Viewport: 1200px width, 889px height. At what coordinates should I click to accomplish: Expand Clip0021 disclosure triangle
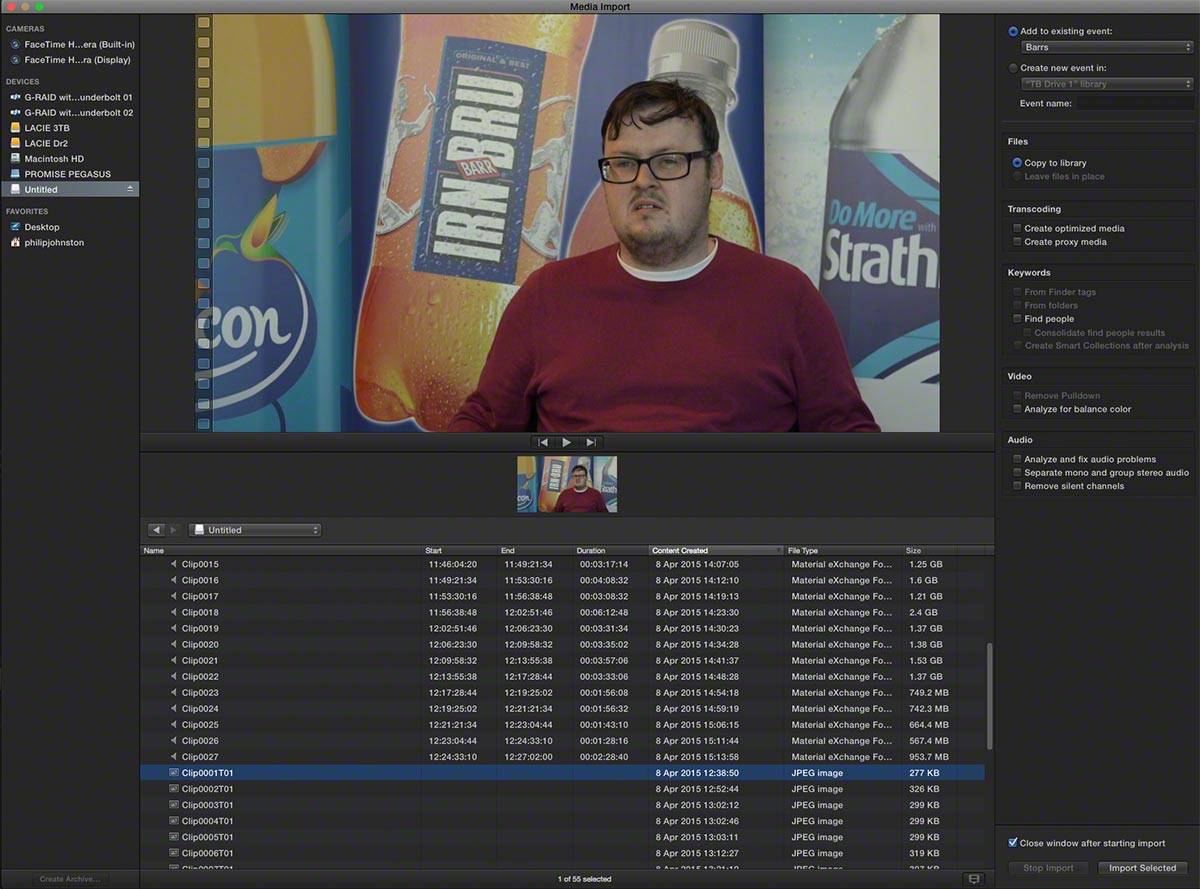[x=173, y=660]
